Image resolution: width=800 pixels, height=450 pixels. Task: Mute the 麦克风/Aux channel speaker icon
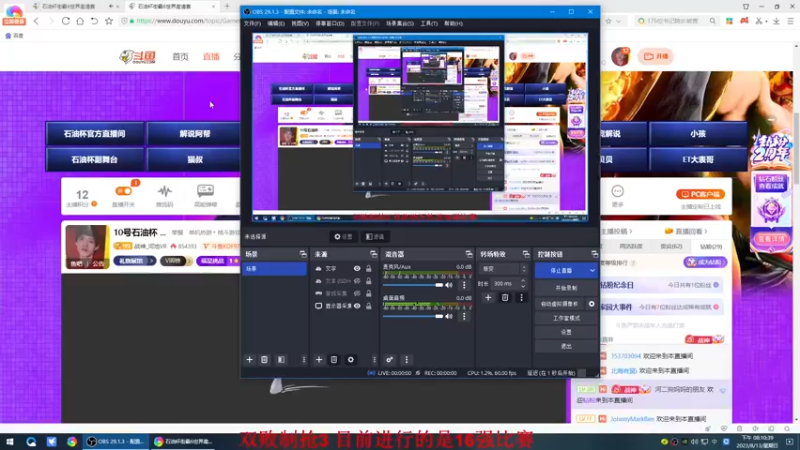pos(449,285)
